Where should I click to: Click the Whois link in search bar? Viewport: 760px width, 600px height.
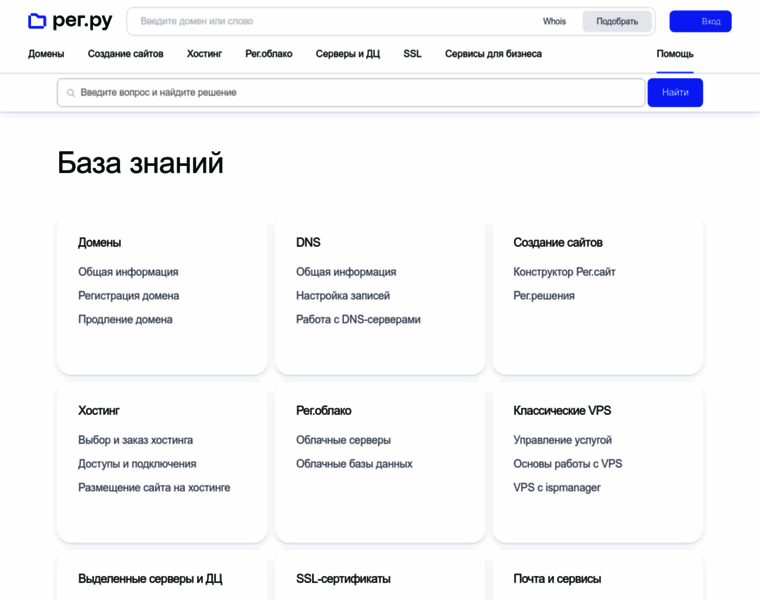(554, 21)
